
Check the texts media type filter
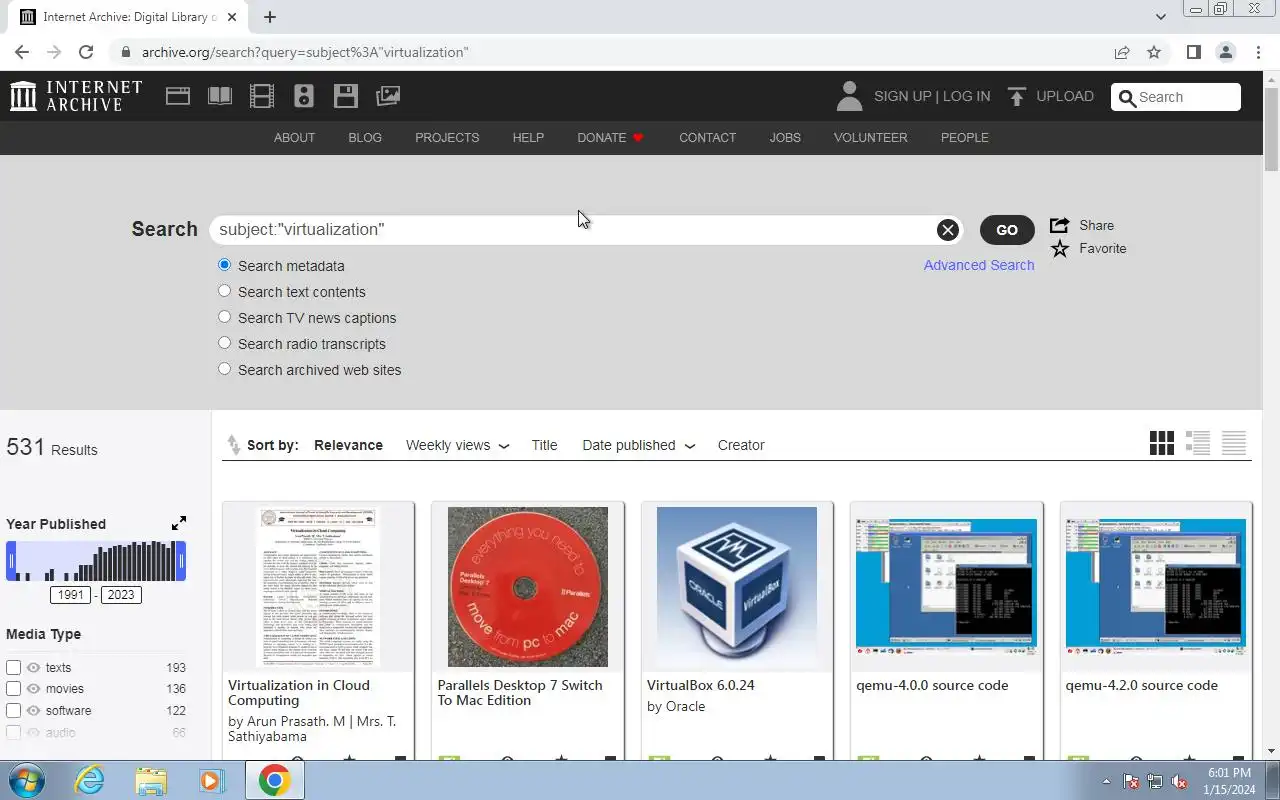pyautogui.click(x=13, y=667)
